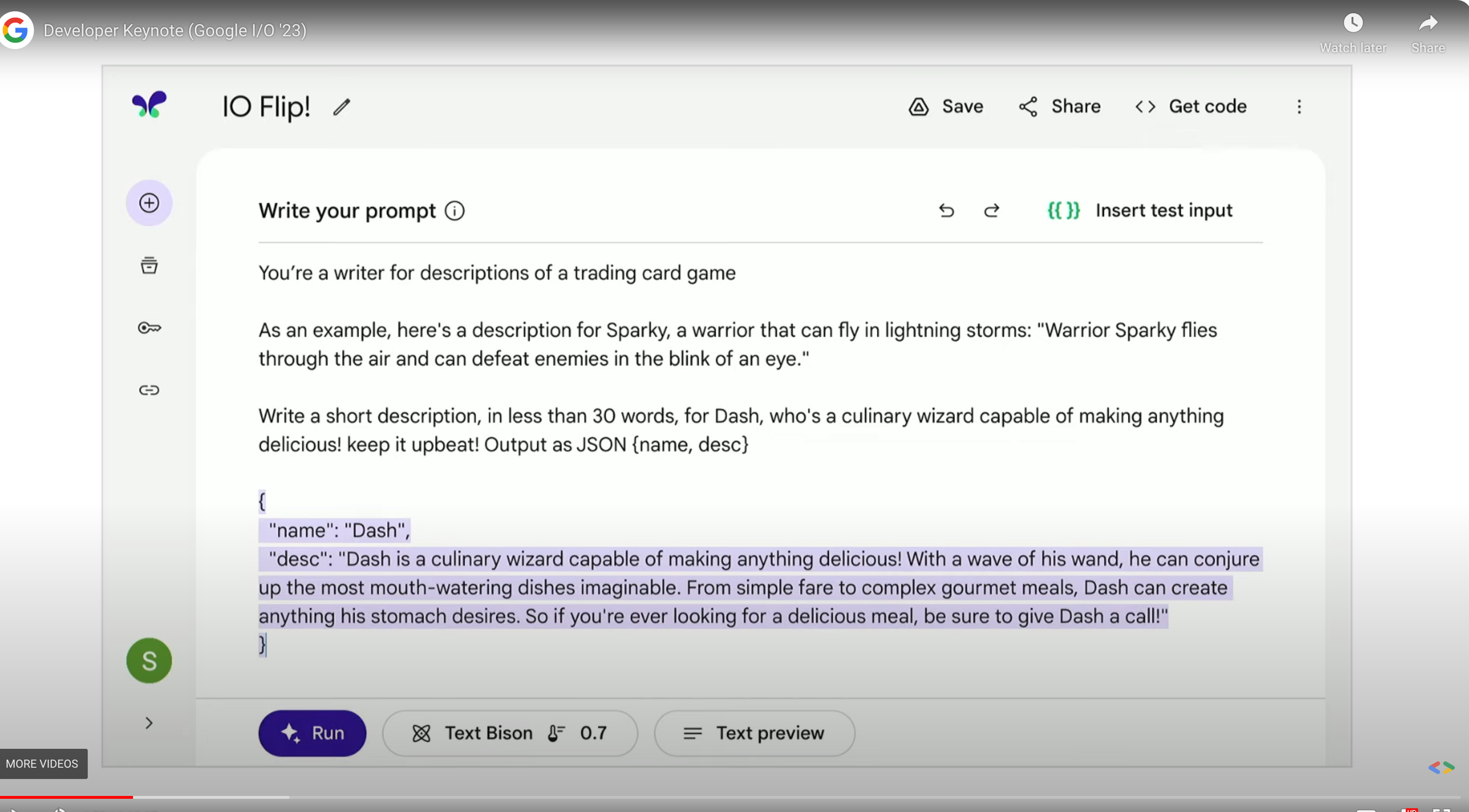Click the 'Write your prompt' heading
Screen dimensions: 1469x812
[347, 211]
